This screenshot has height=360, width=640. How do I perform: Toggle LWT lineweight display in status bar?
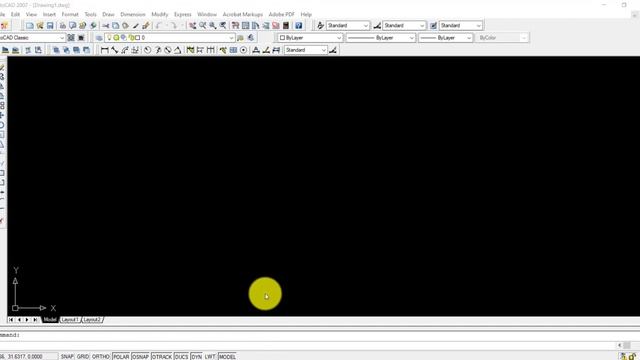[210, 357]
